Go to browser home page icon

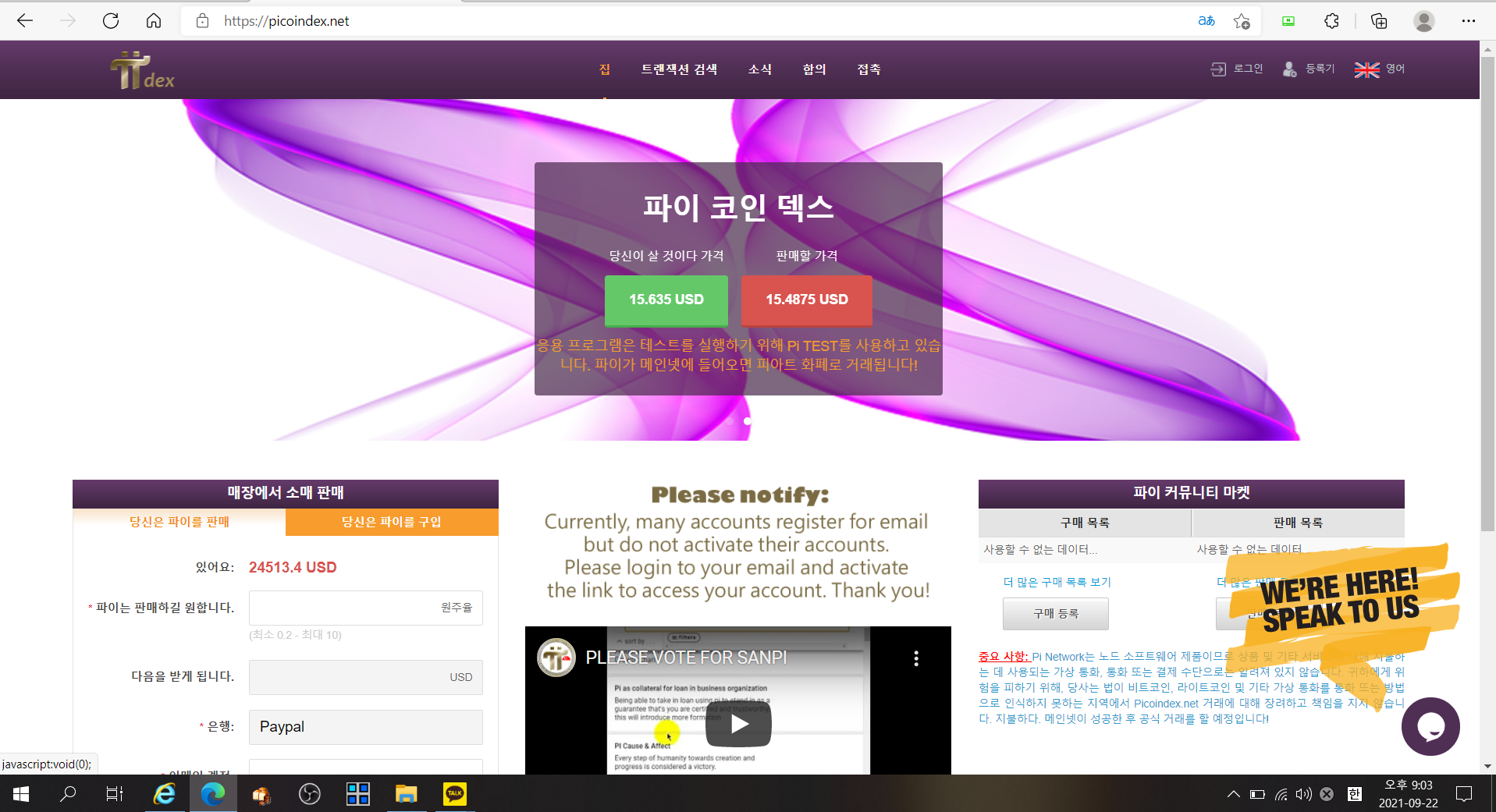pos(154,21)
